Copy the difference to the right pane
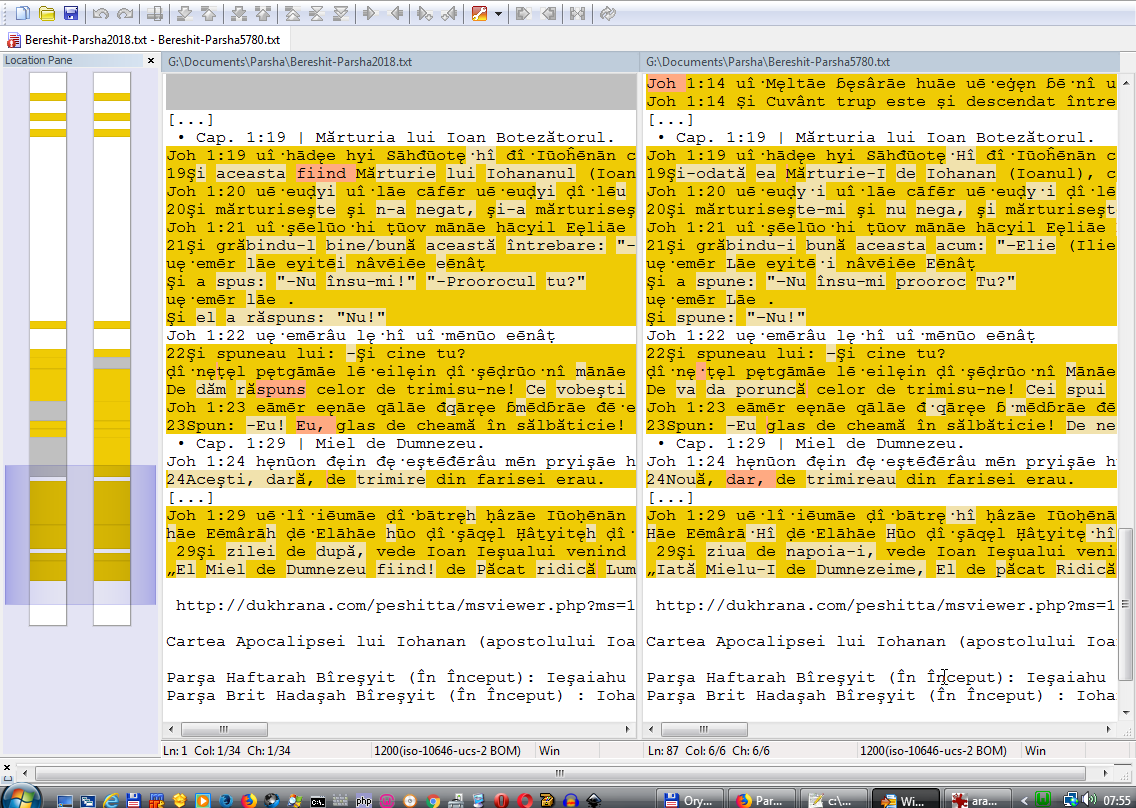This screenshot has height=808, width=1136. click(370, 14)
